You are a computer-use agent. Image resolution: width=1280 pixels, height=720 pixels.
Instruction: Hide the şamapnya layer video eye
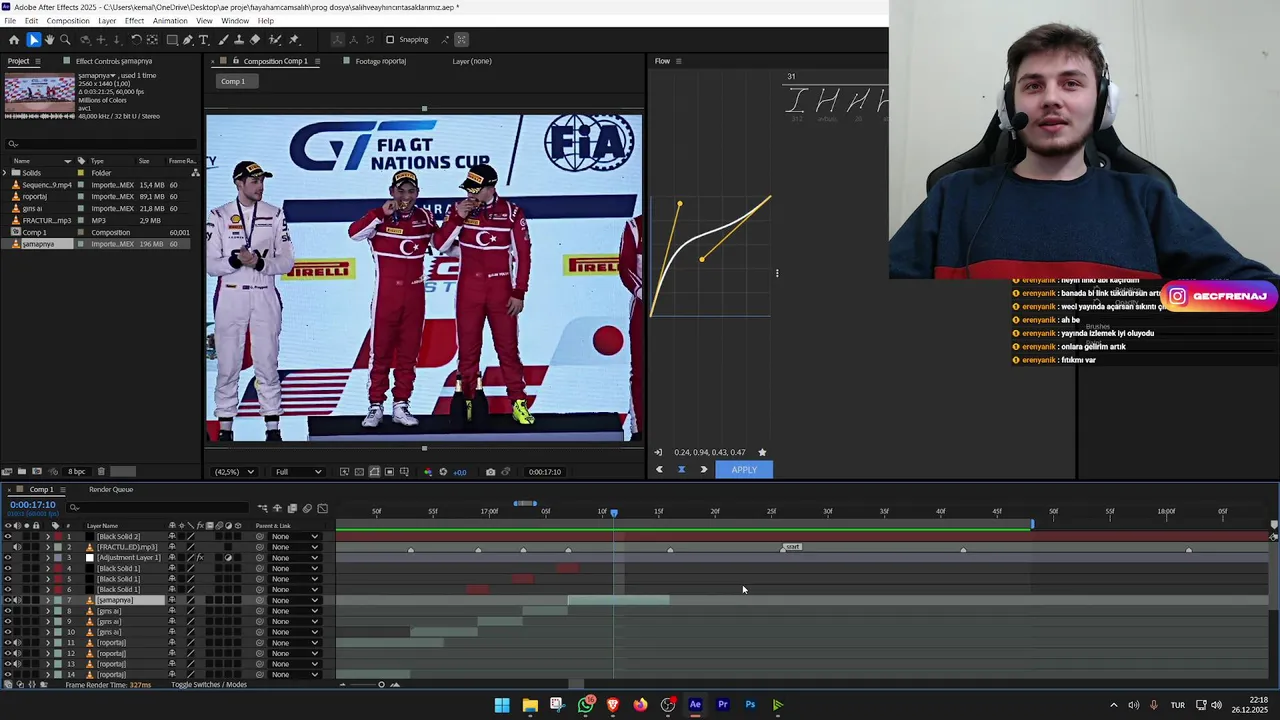tap(8, 600)
